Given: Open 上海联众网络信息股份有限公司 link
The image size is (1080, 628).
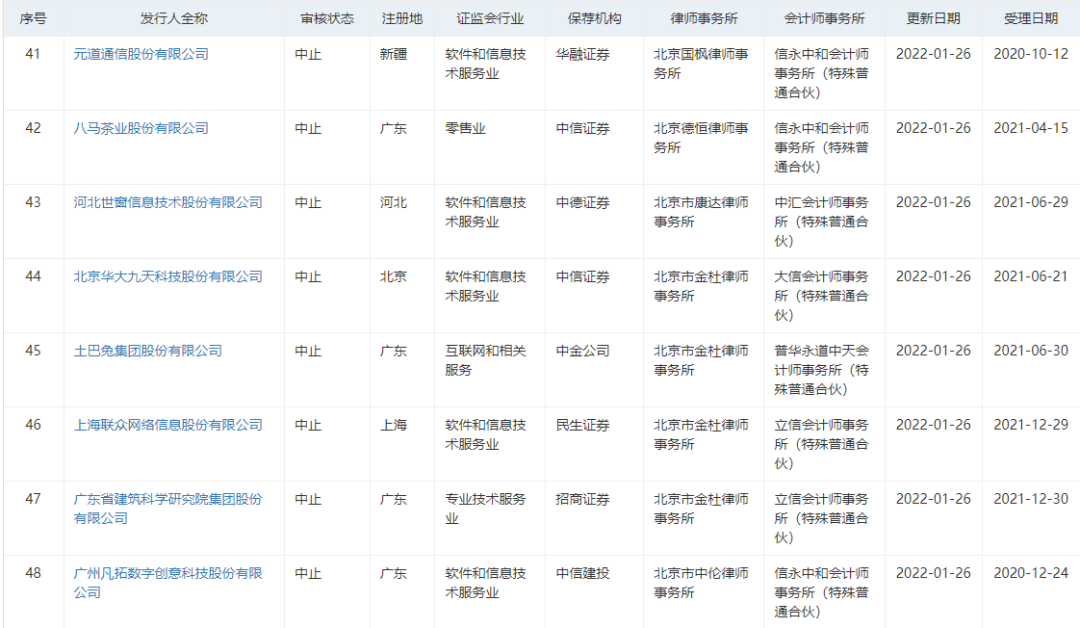Looking at the screenshot, I should tap(168, 426).
